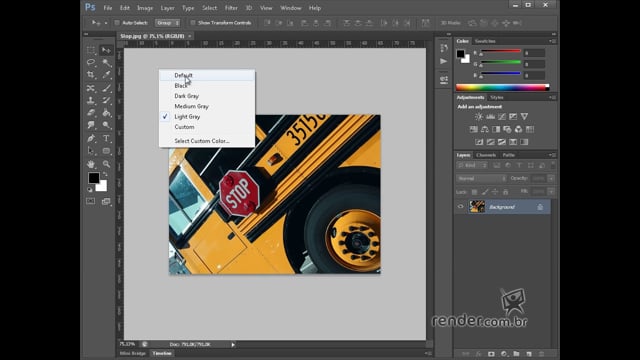Select the Clone Stamp tool
This screenshot has width=640, height=360.
[x=91, y=100]
